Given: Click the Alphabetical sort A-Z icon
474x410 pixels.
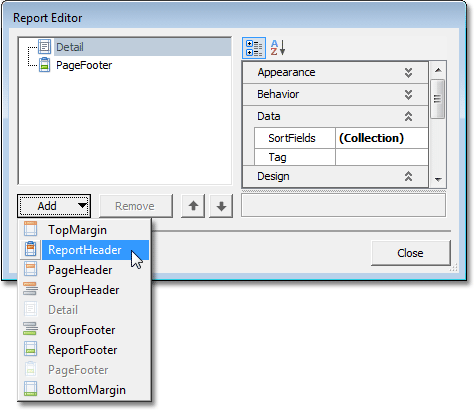Looking at the screenshot, I should [278, 48].
